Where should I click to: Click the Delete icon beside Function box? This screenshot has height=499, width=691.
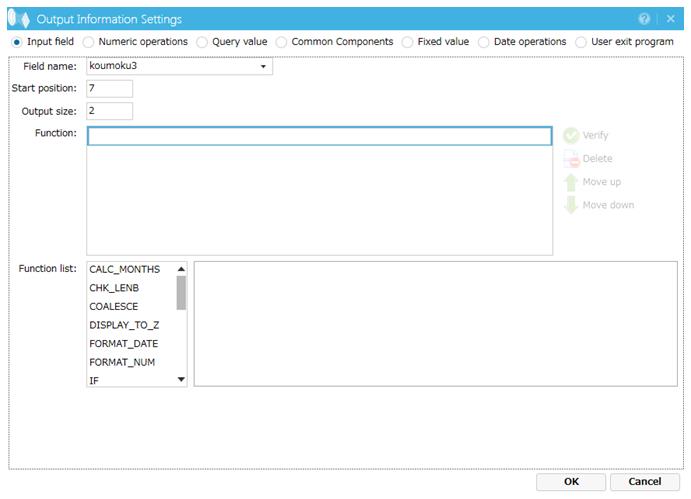coord(571,159)
